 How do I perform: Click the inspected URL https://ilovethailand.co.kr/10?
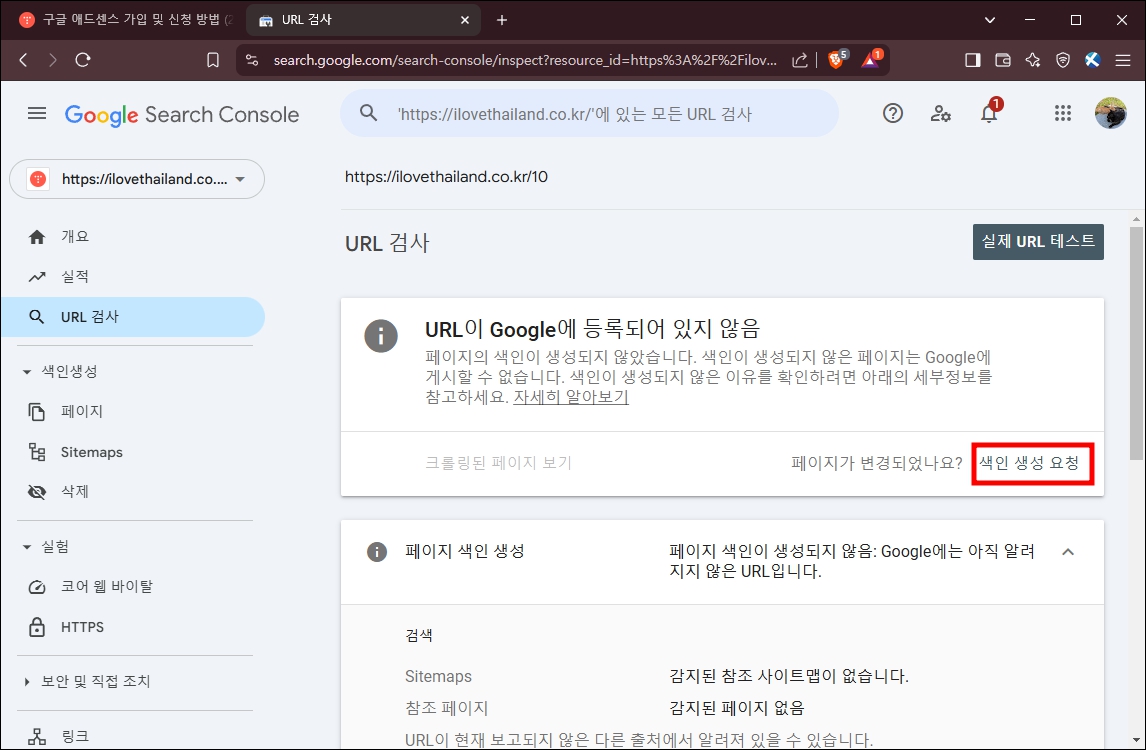pos(447,177)
